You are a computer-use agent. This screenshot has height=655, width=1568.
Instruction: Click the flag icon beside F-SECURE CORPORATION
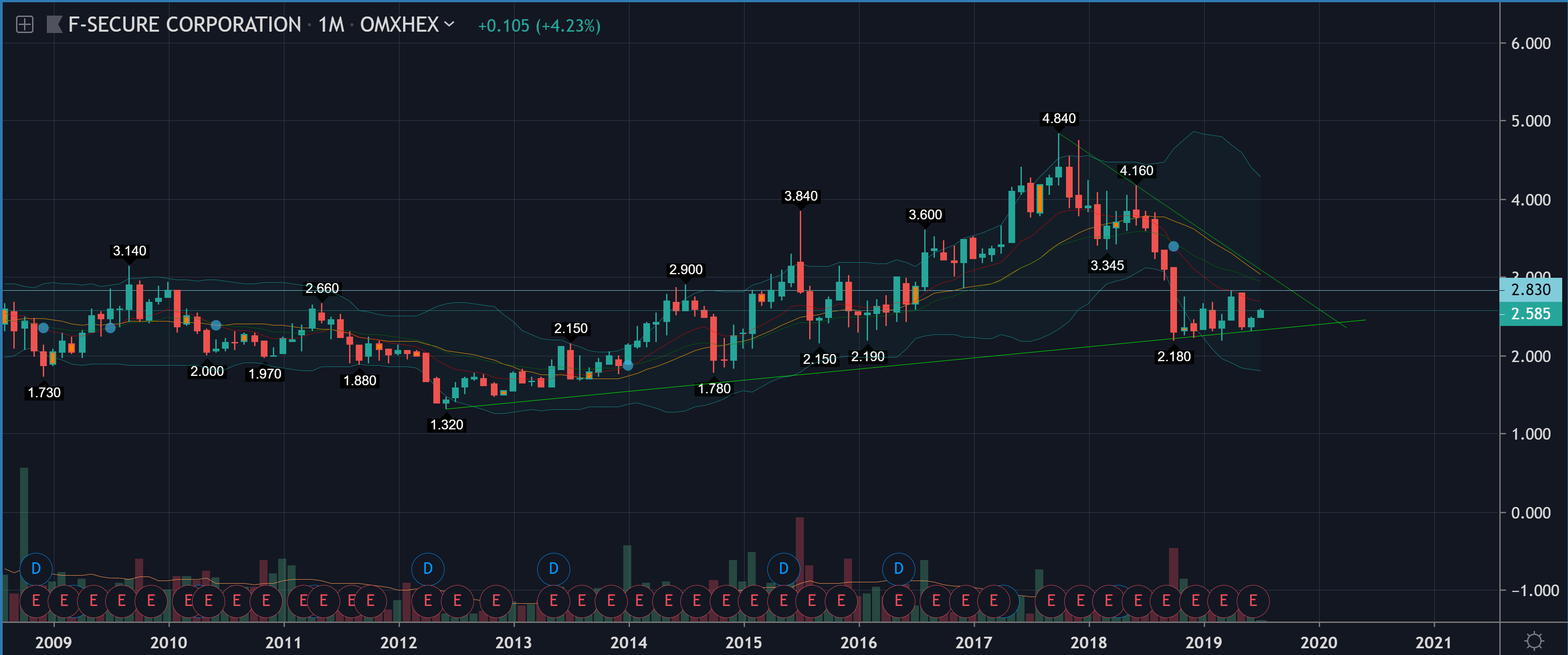point(54,25)
